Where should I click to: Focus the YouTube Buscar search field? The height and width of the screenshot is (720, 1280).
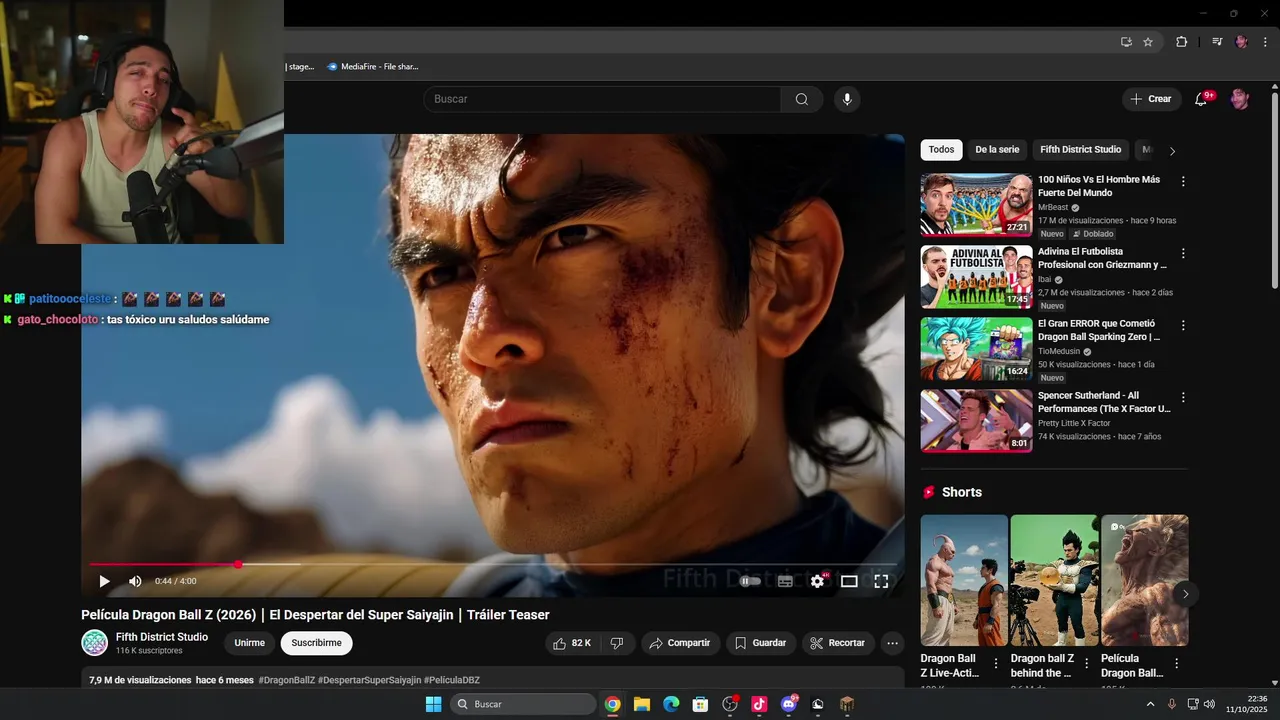[x=602, y=99]
